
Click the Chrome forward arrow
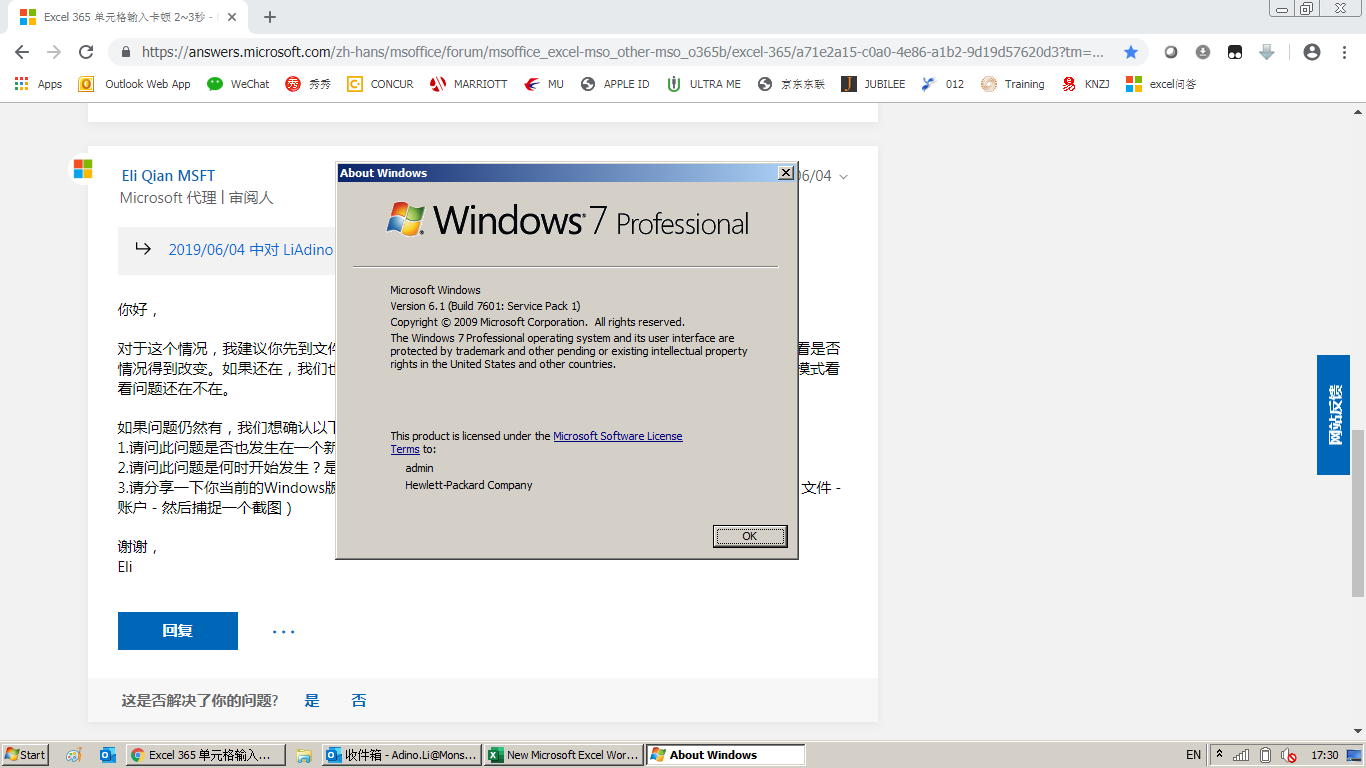[54, 52]
